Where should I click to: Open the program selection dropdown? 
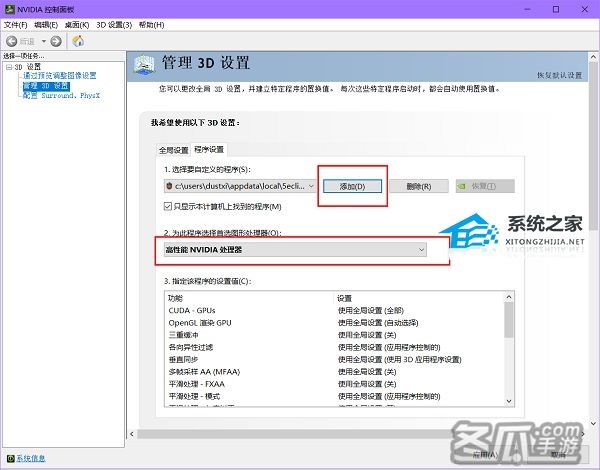[240, 186]
